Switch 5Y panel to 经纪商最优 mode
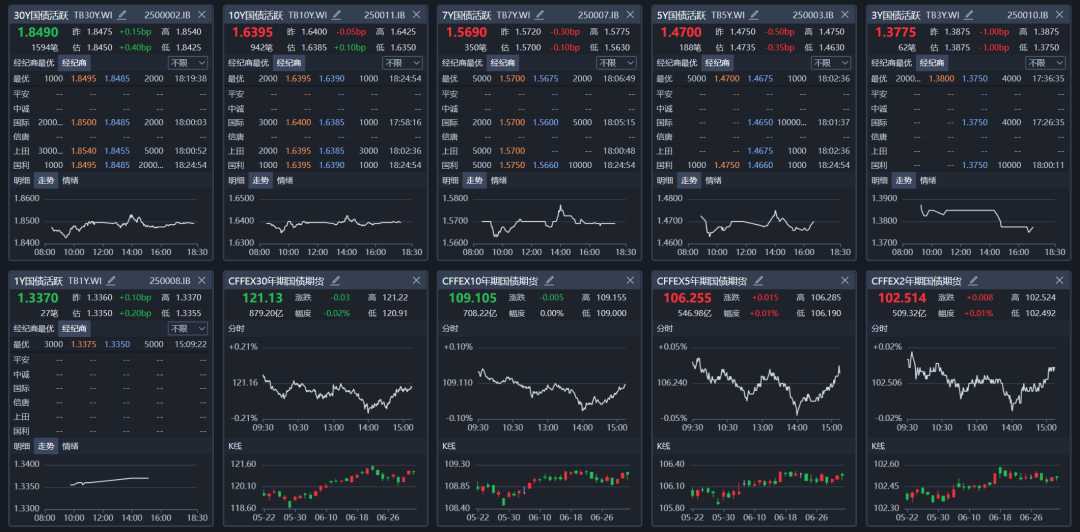The width and height of the screenshot is (1080, 532). (677, 63)
